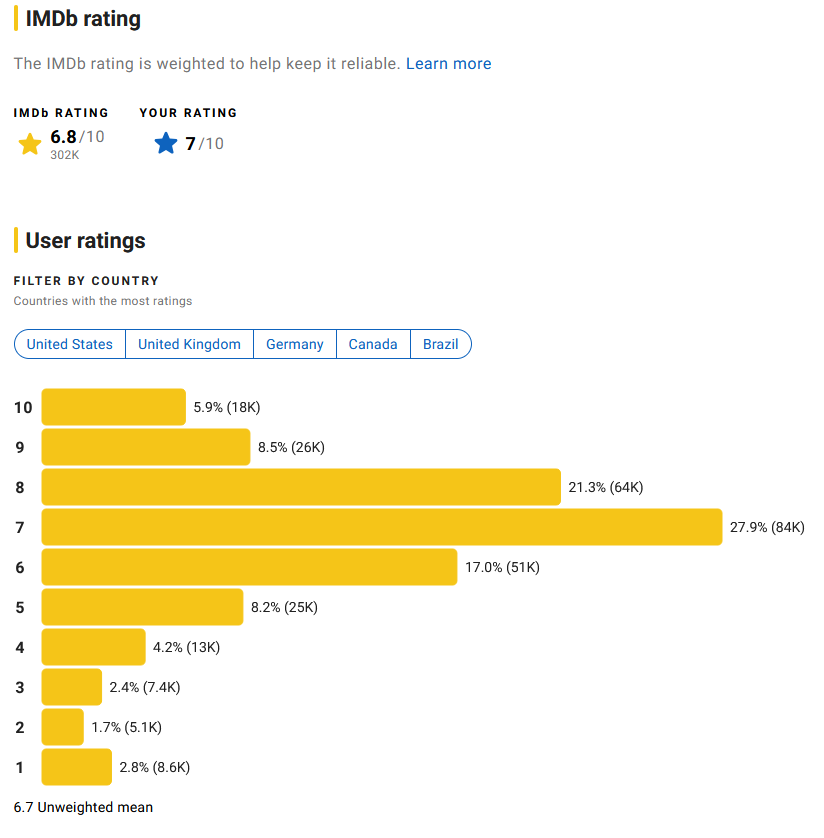
Task: Click the blue Your Rating star
Action: 166,143
